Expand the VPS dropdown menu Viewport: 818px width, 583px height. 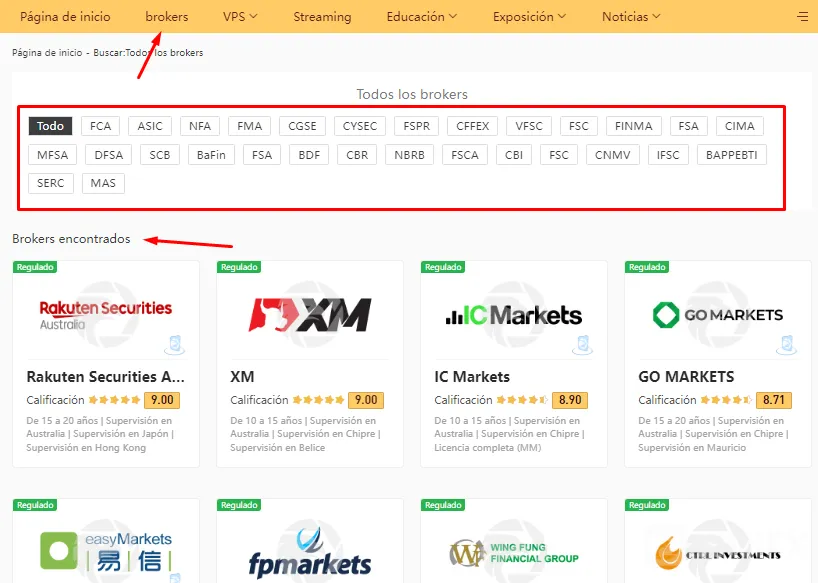click(x=240, y=17)
